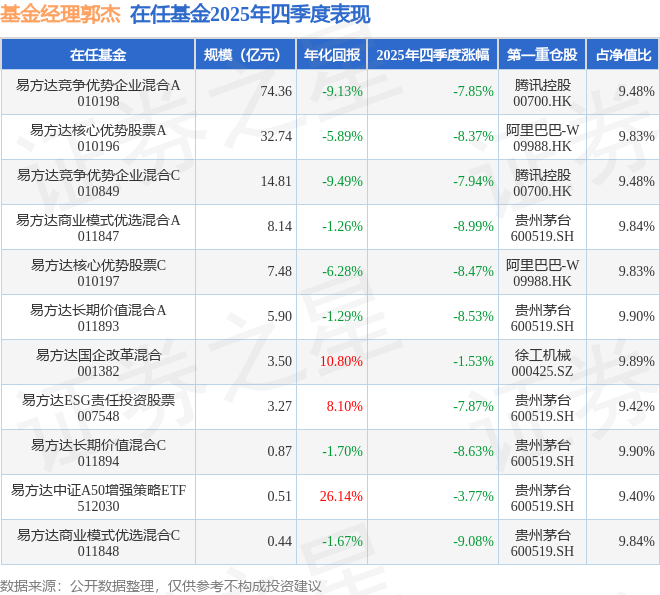Screen dimensions: 660x595
Task: Click the -8.47% quarterly change
Action: point(473,271)
